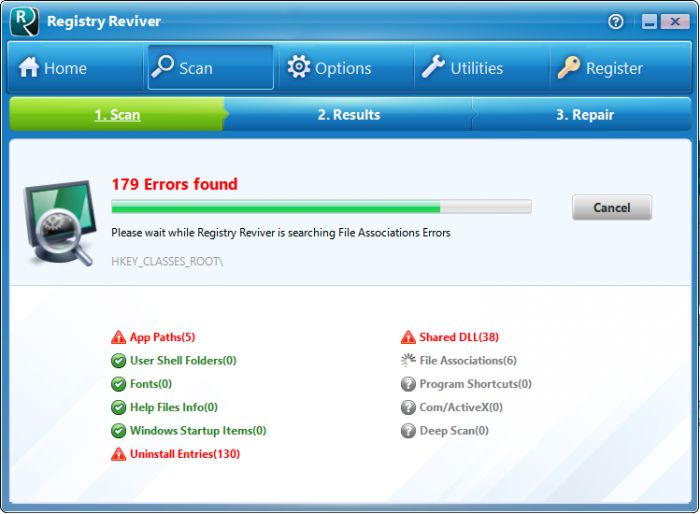Click the 'Deep Scan(0)' label
Viewport: 700px width, 514px height.
click(x=454, y=430)
